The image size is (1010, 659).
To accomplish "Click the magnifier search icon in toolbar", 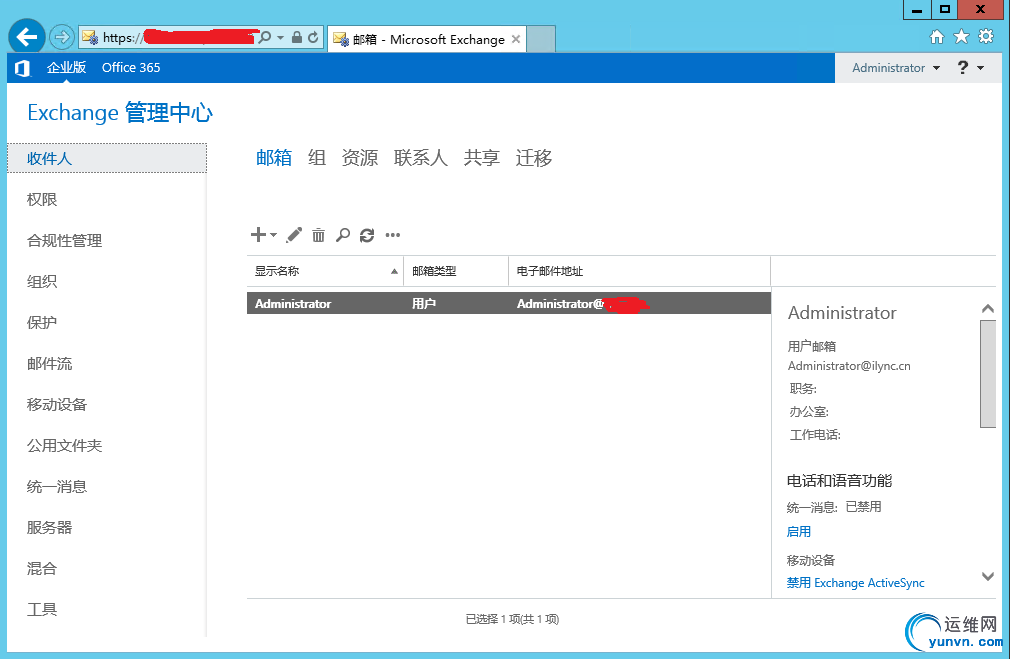I will (343, 235).
